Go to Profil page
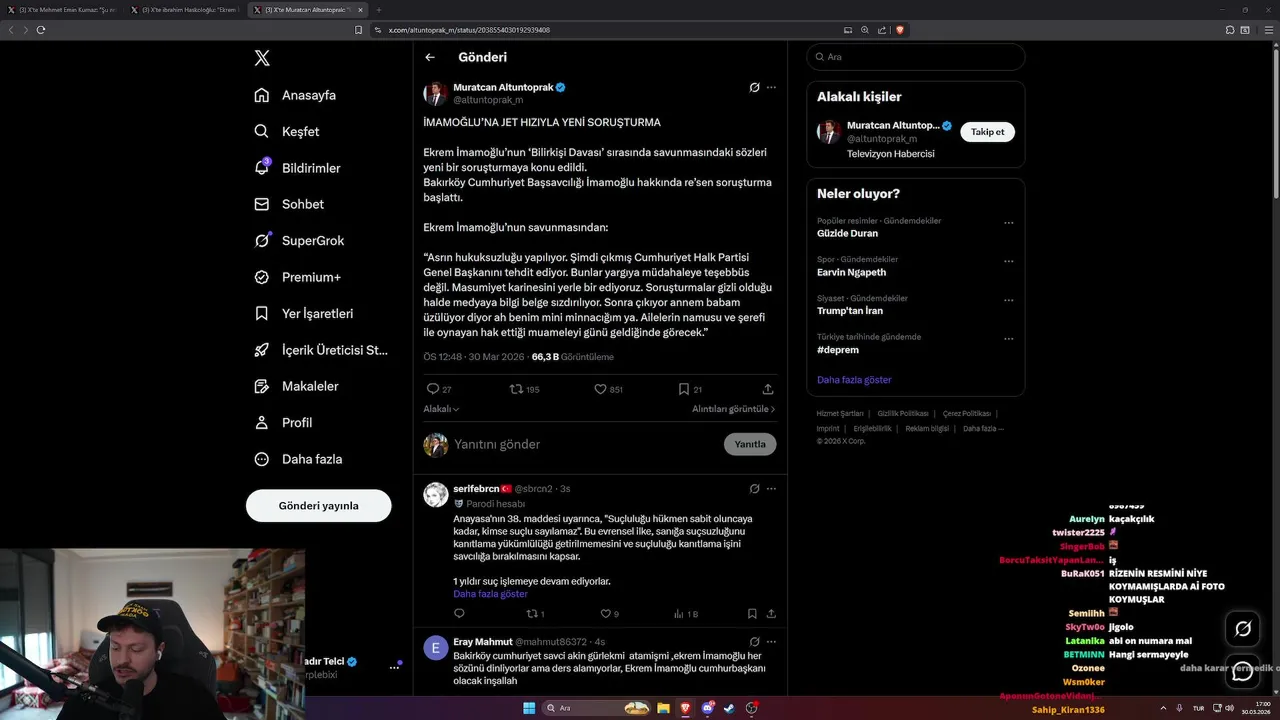1280x720 pixels. coord(283,422)
